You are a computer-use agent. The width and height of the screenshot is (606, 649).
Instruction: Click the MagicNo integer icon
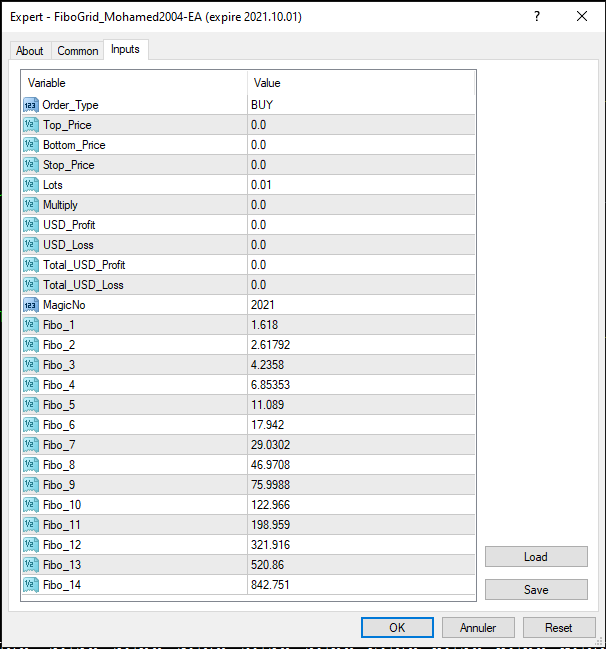click(x=31, y=305)
